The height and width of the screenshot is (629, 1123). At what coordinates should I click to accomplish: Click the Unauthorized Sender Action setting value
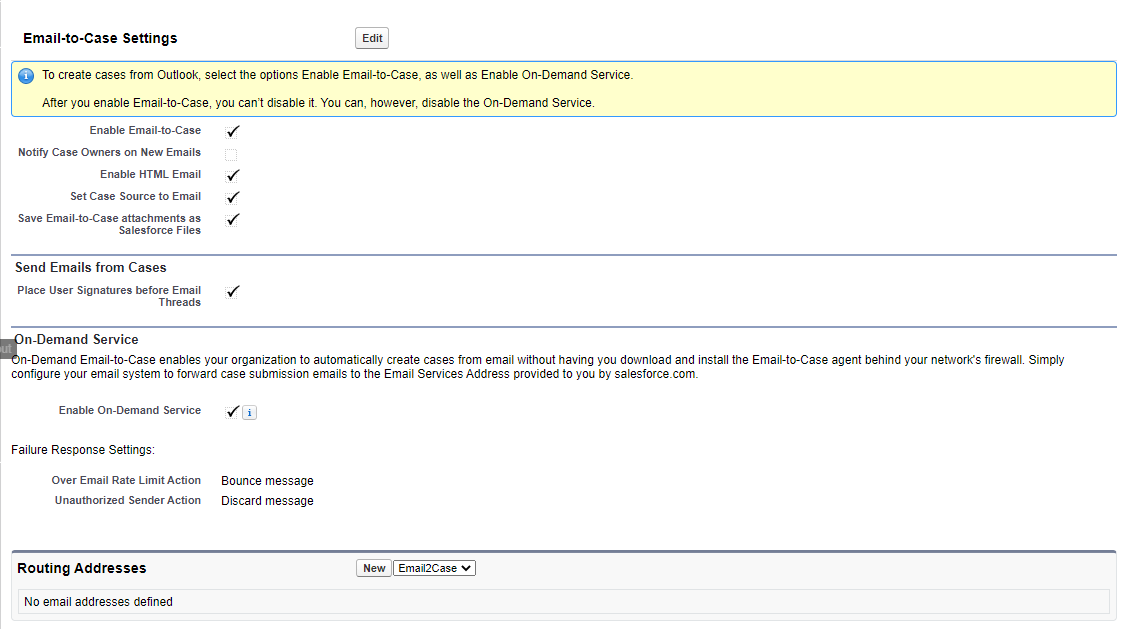(267, 500)
